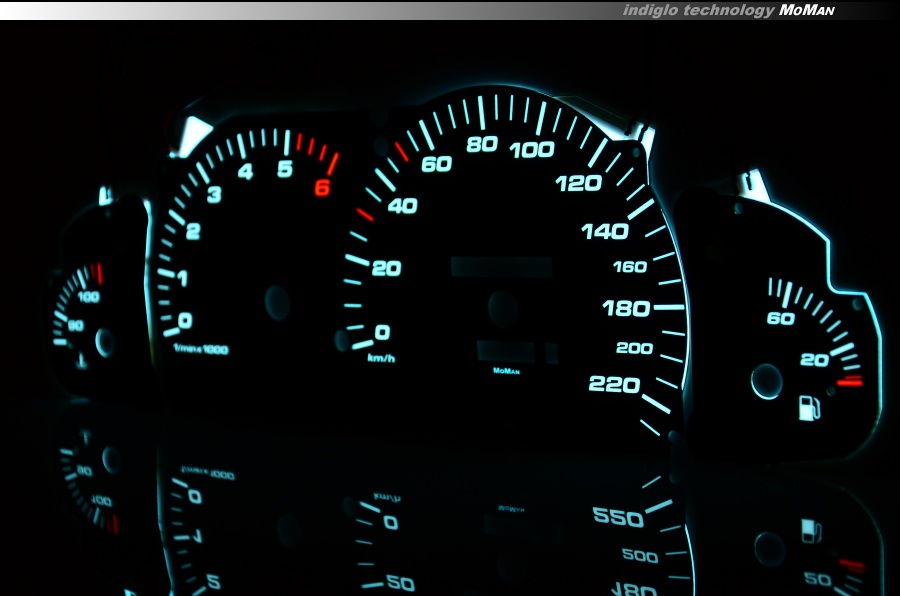Click the red low-fuel mark on fuel gauge
The image size is (900, 596).
tap(849, 381)
